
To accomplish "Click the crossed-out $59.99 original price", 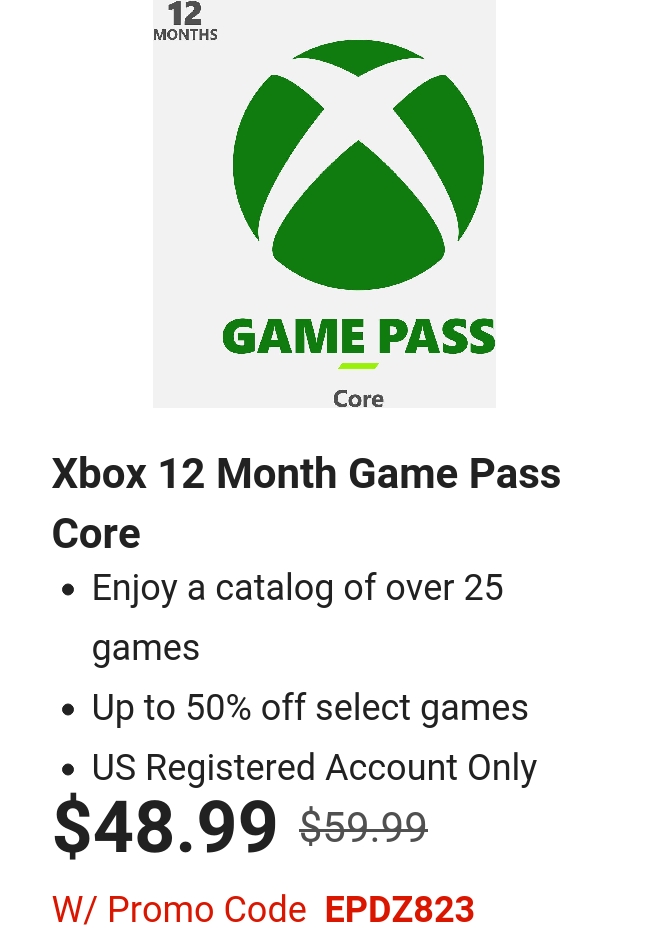I will click(x=363, y=827).
